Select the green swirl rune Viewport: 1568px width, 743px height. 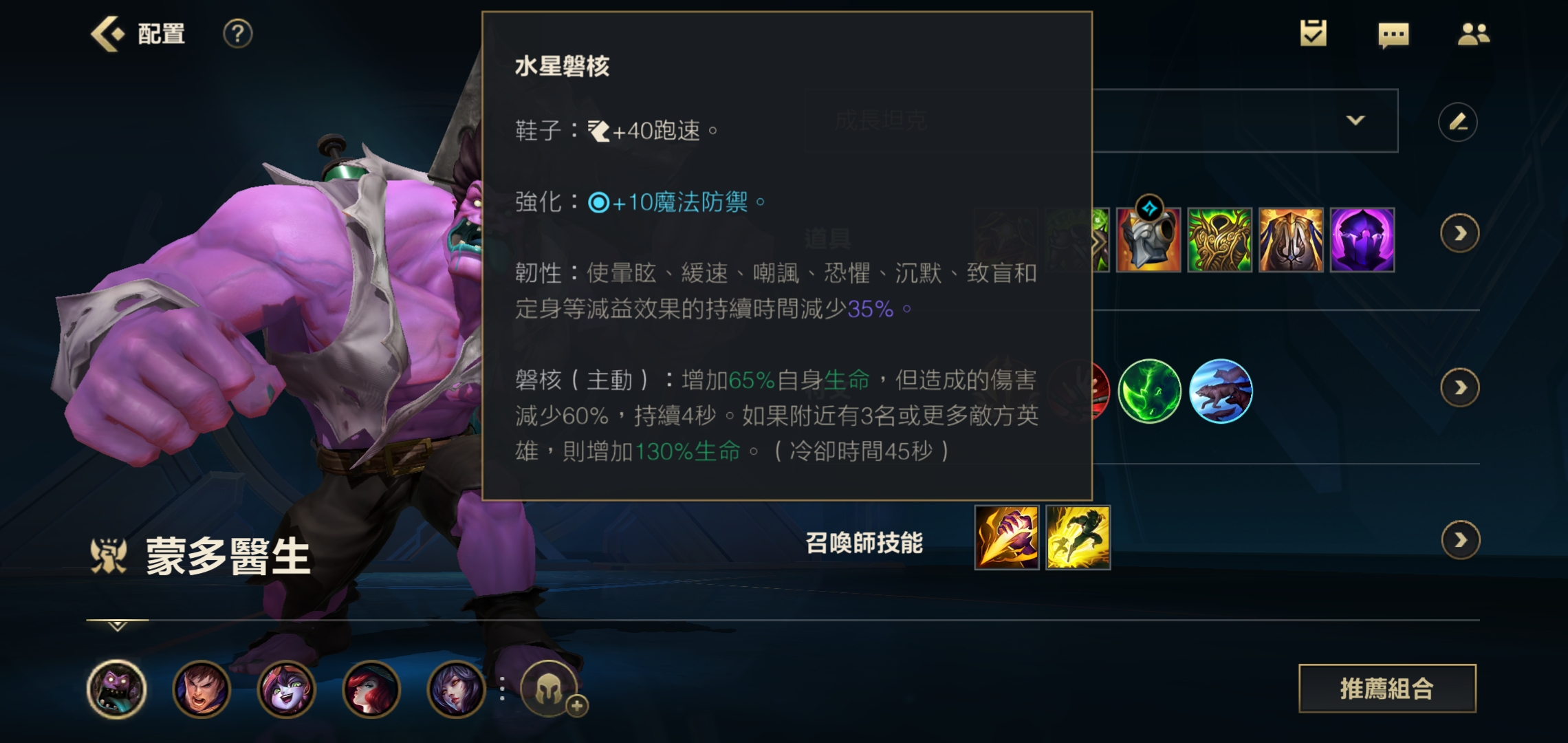pos(1149,391)
